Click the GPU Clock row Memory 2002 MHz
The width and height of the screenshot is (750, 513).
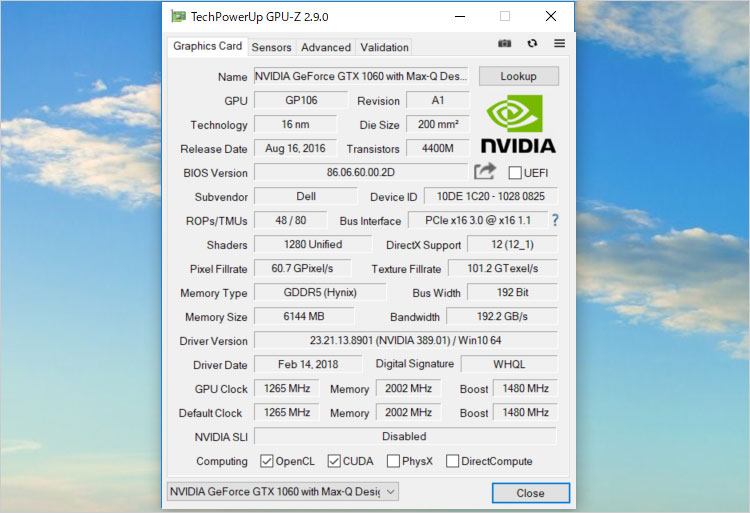[408, 388]
